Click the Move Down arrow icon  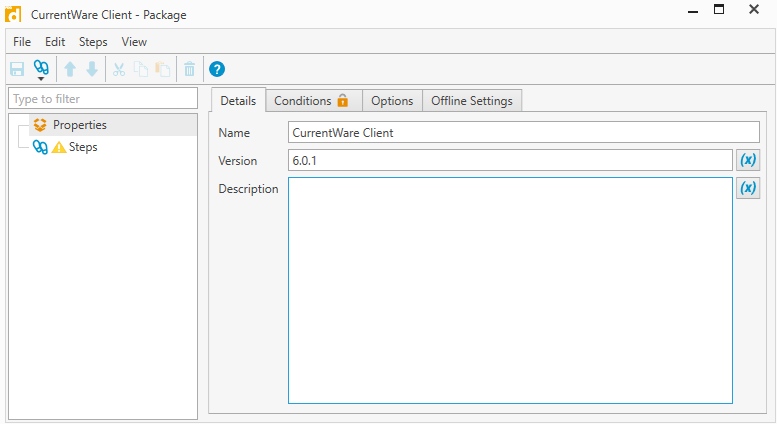point(92,69)
